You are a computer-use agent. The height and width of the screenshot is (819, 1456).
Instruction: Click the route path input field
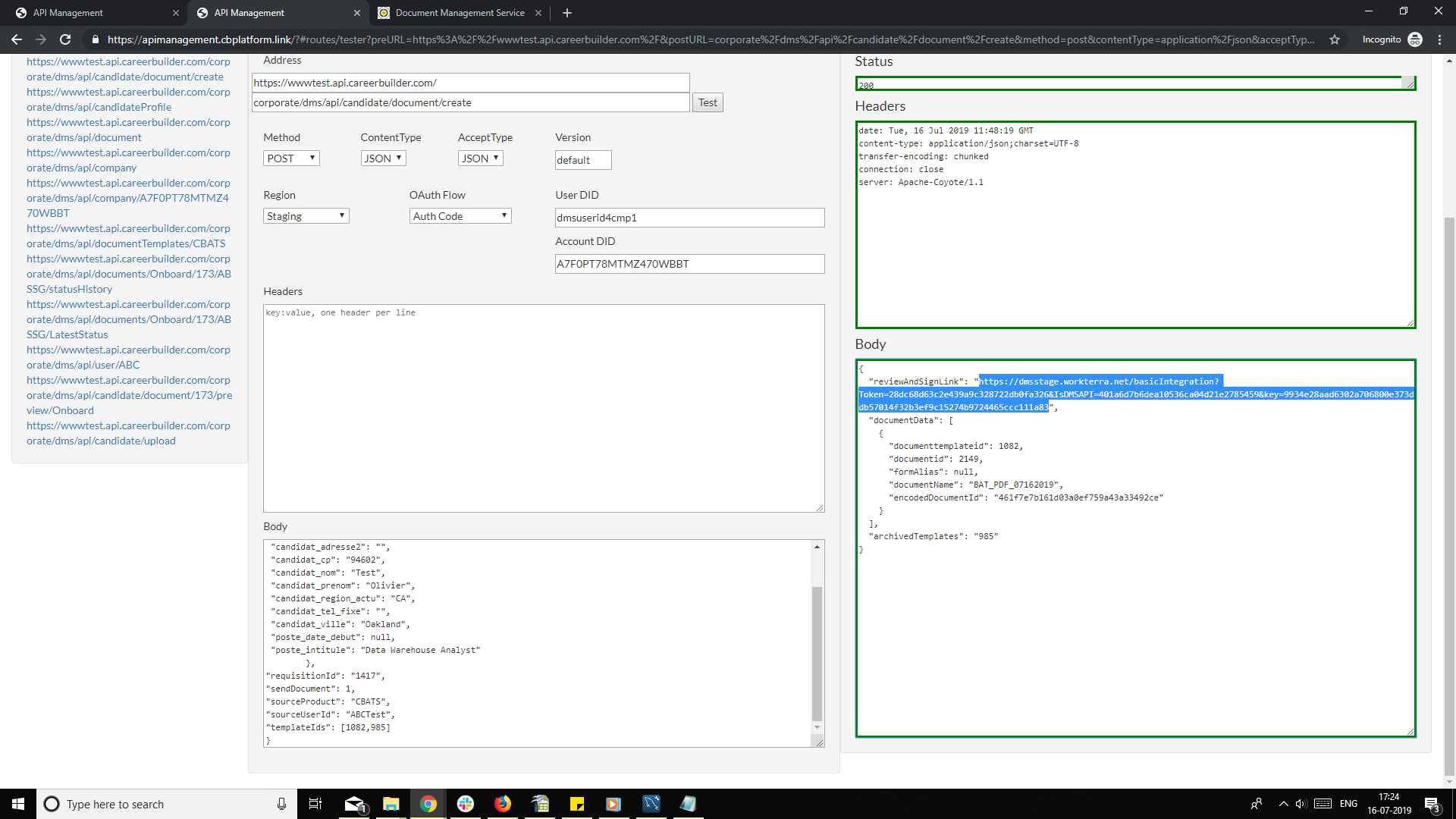tap(470, 102)
